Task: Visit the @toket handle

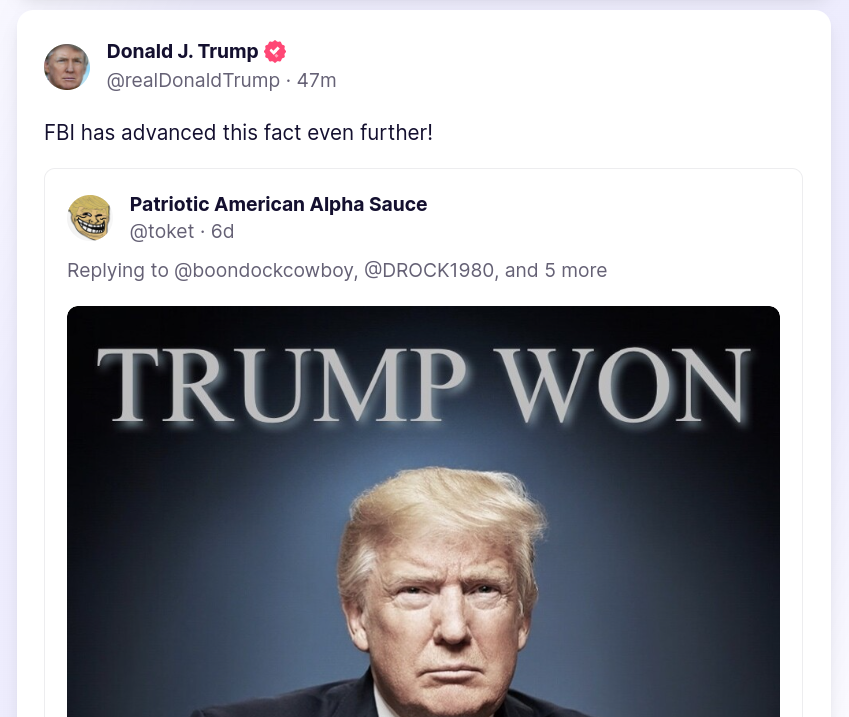Action: 161,231
